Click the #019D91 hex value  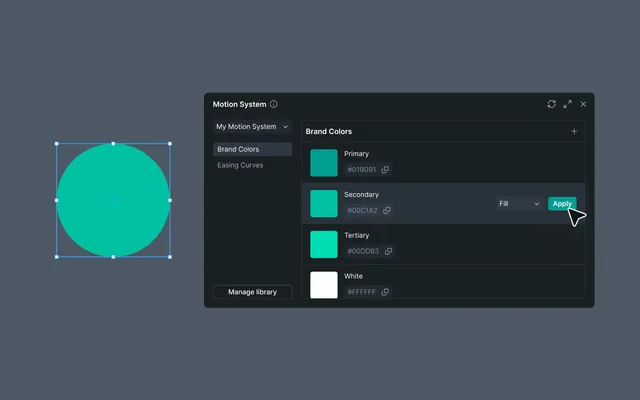coord(361,169)
